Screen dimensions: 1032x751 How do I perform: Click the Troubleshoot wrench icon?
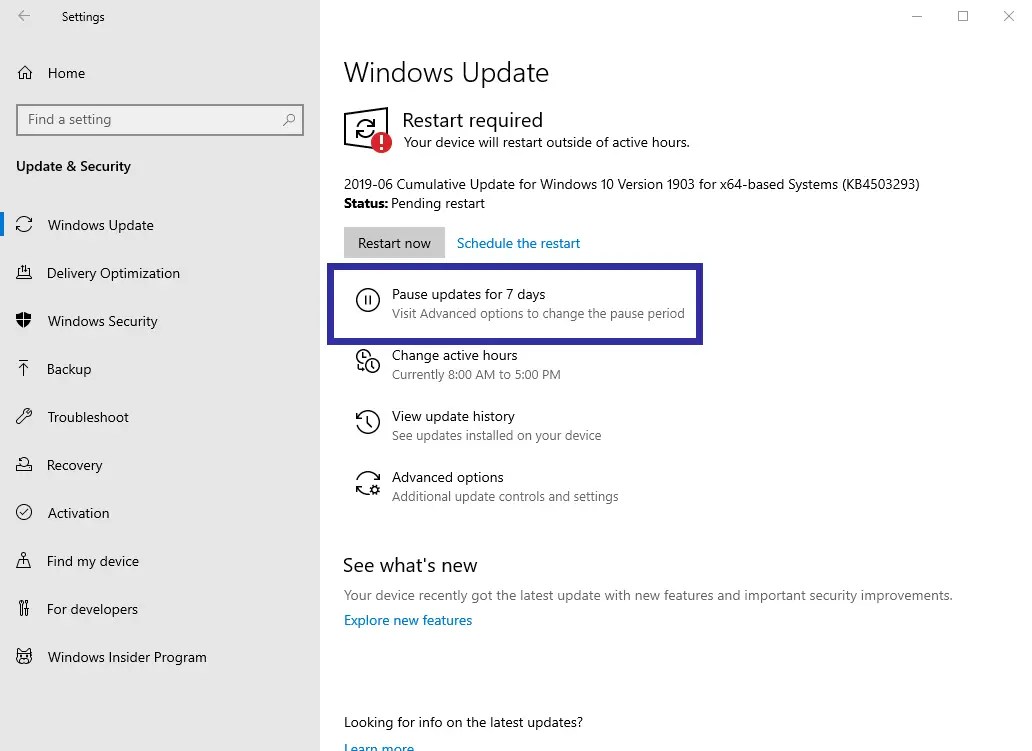tap(24, 417)
